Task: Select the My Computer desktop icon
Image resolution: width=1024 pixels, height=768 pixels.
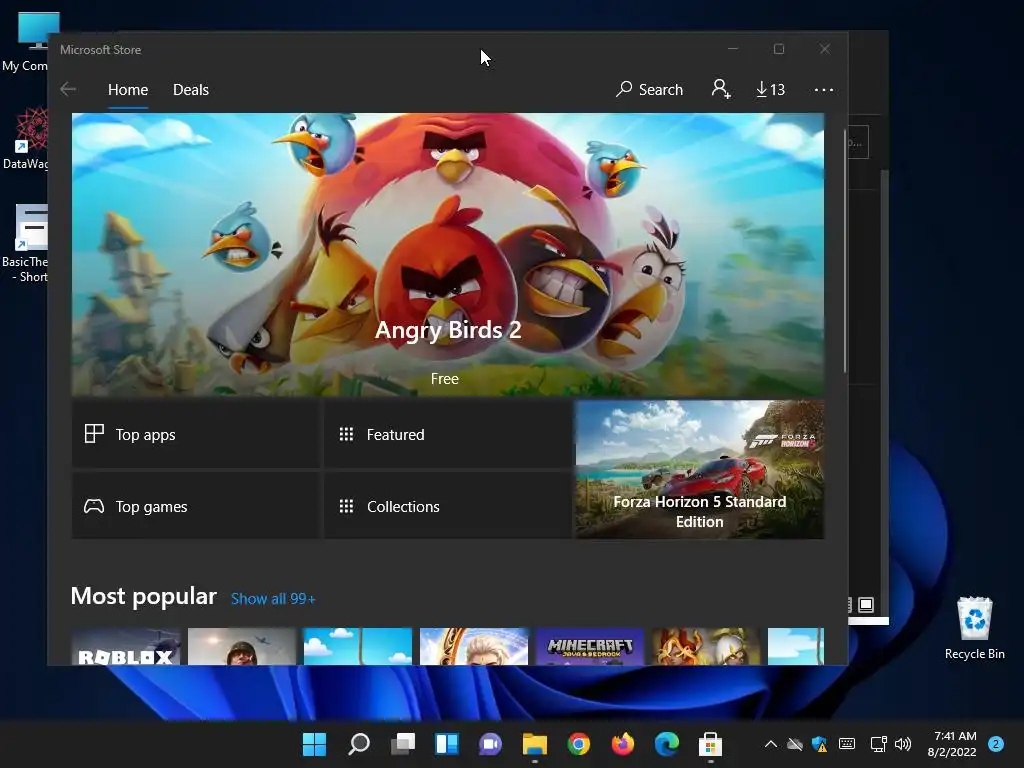Action: [x=26, y=40]
